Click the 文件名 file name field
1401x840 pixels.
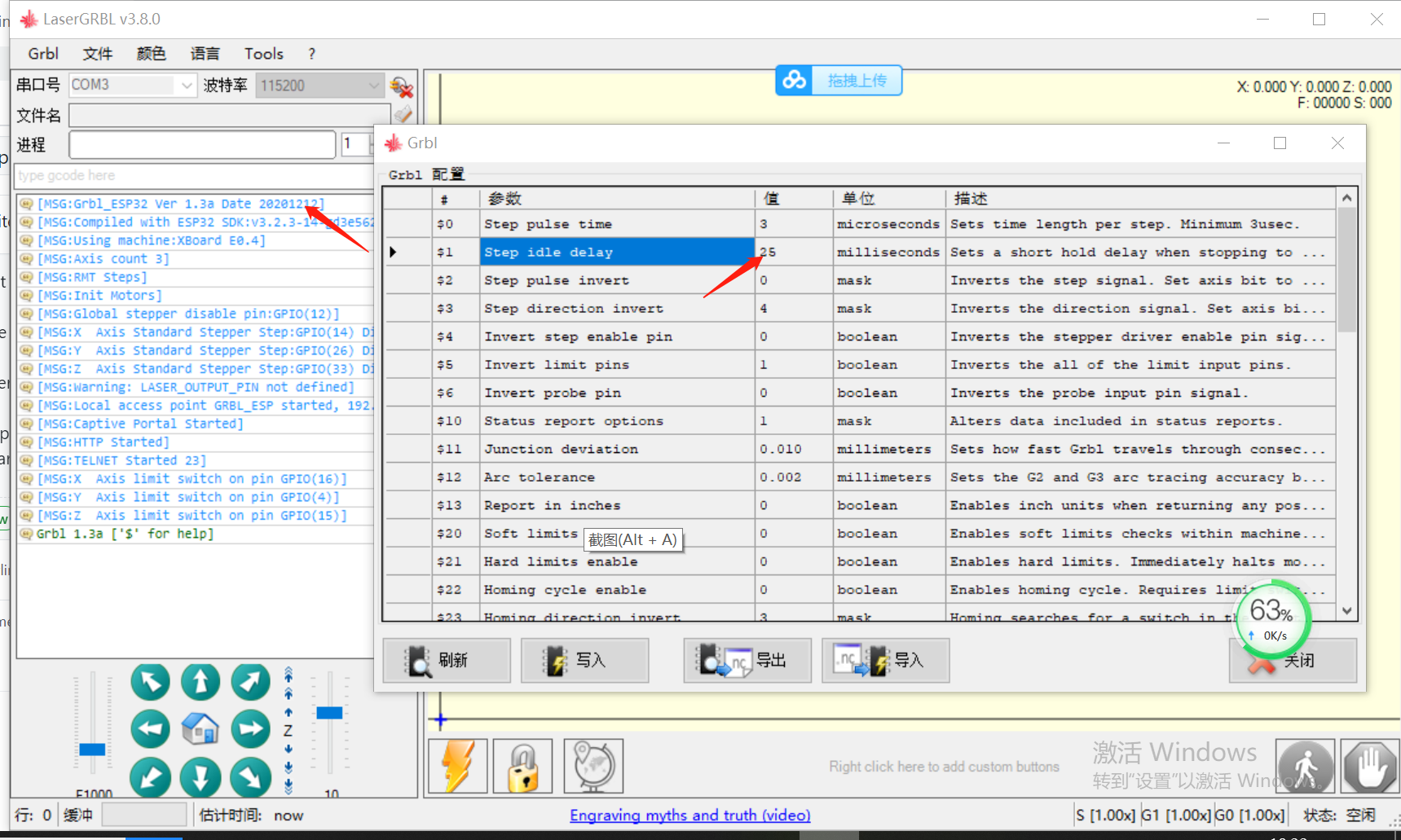(230, 115)
